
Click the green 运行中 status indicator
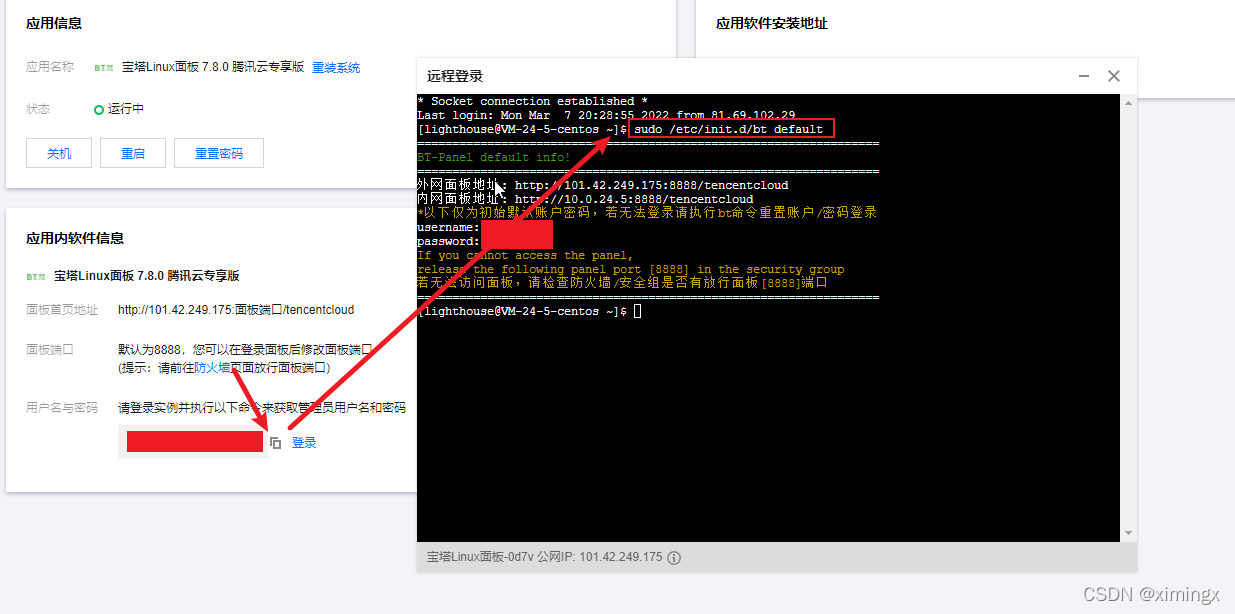[99, 109]
